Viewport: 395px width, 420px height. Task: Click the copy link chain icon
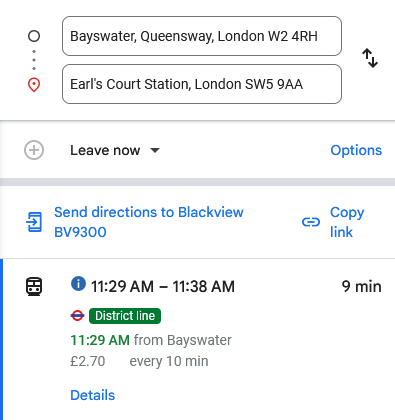[311, 222]
